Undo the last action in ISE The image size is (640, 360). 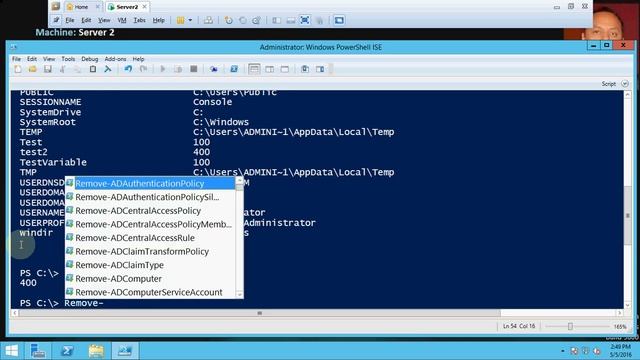128,69
